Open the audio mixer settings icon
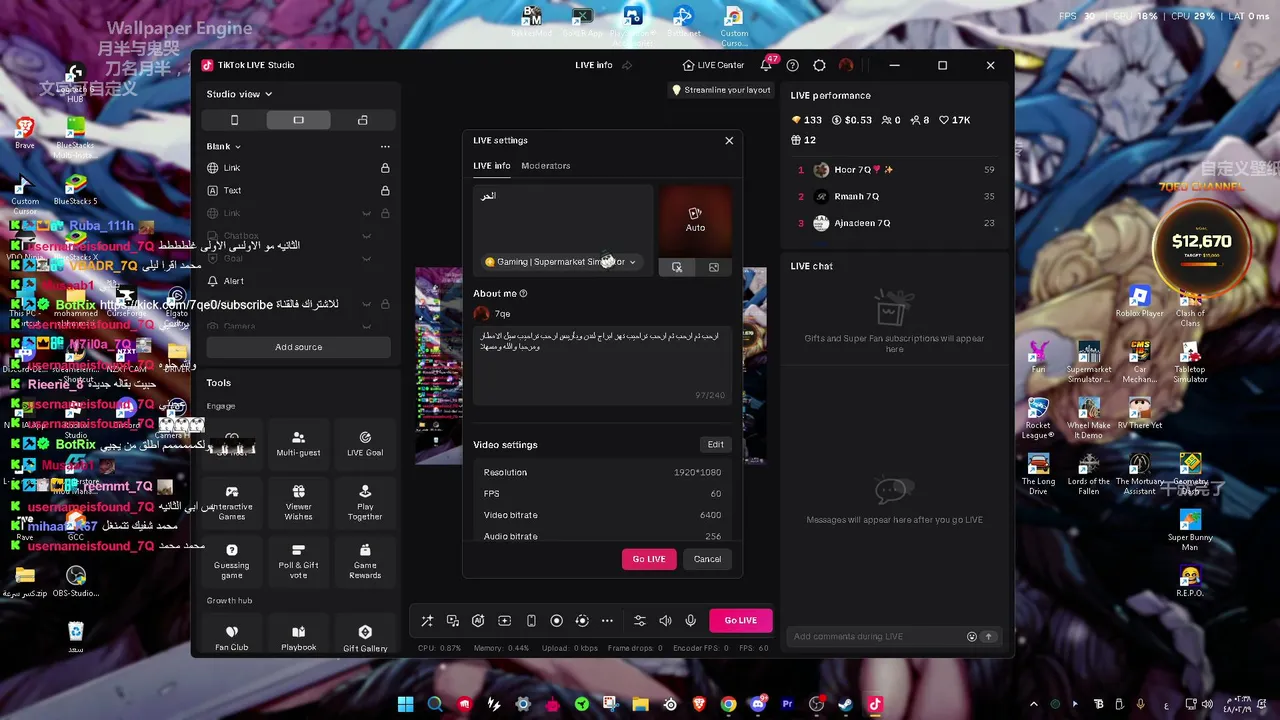The image size is (1280, 720). pyautogui.click(x=640, y=621)
